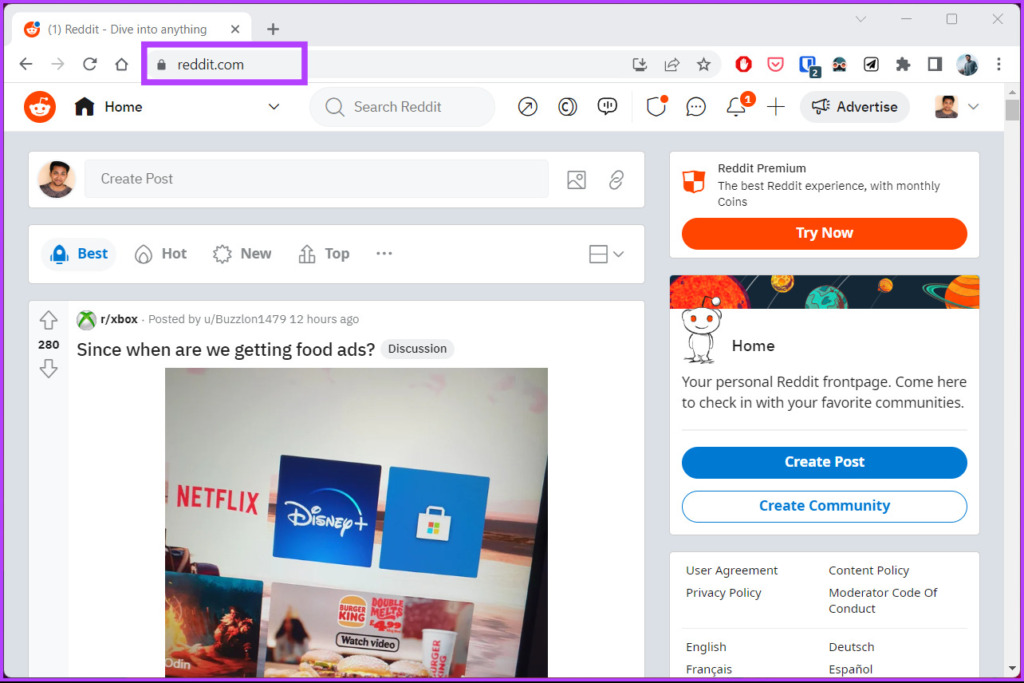Click the Advertise button
The image size is (1024, 683).
pyautogui.click(x=855, y=106)
